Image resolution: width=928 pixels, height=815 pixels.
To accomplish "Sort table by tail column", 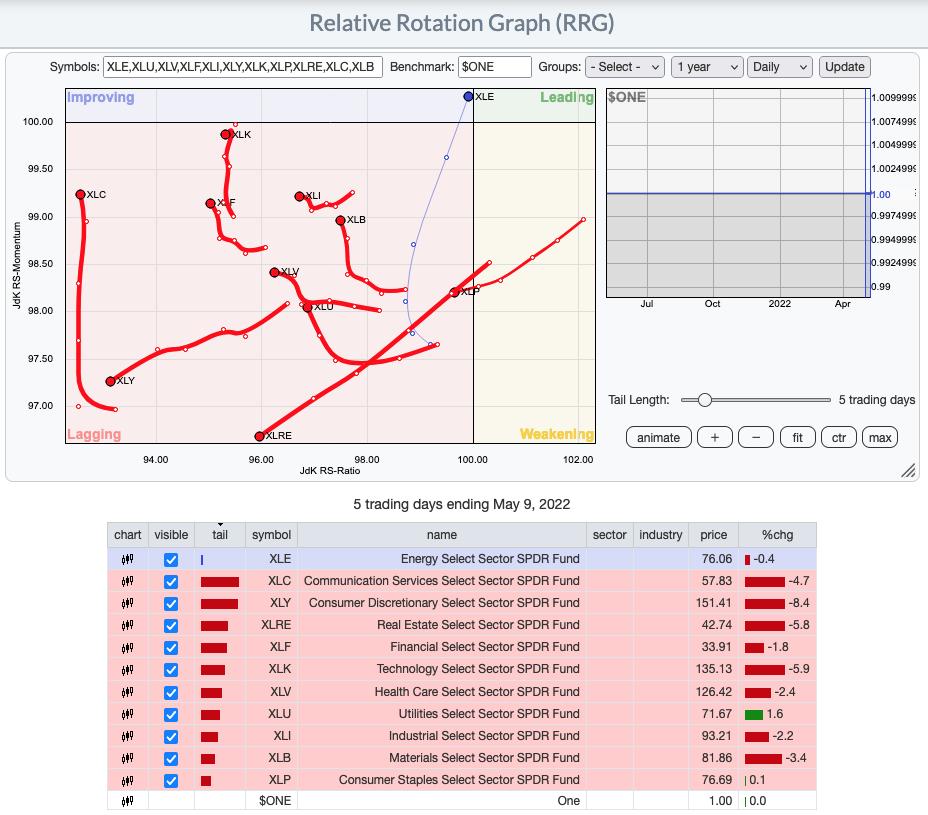I will [220, 534].
